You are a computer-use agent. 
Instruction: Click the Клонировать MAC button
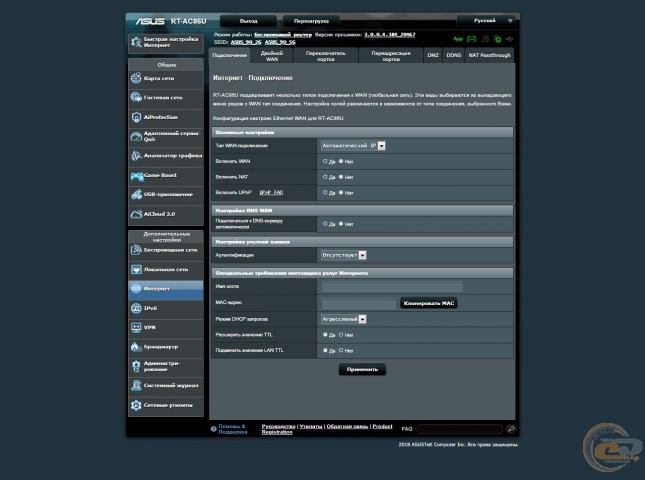[x=429, y=304]
